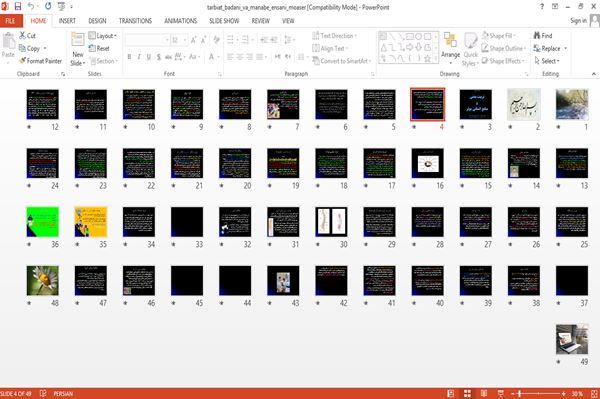Click the Undo icon in title bar

coord(31,6)
